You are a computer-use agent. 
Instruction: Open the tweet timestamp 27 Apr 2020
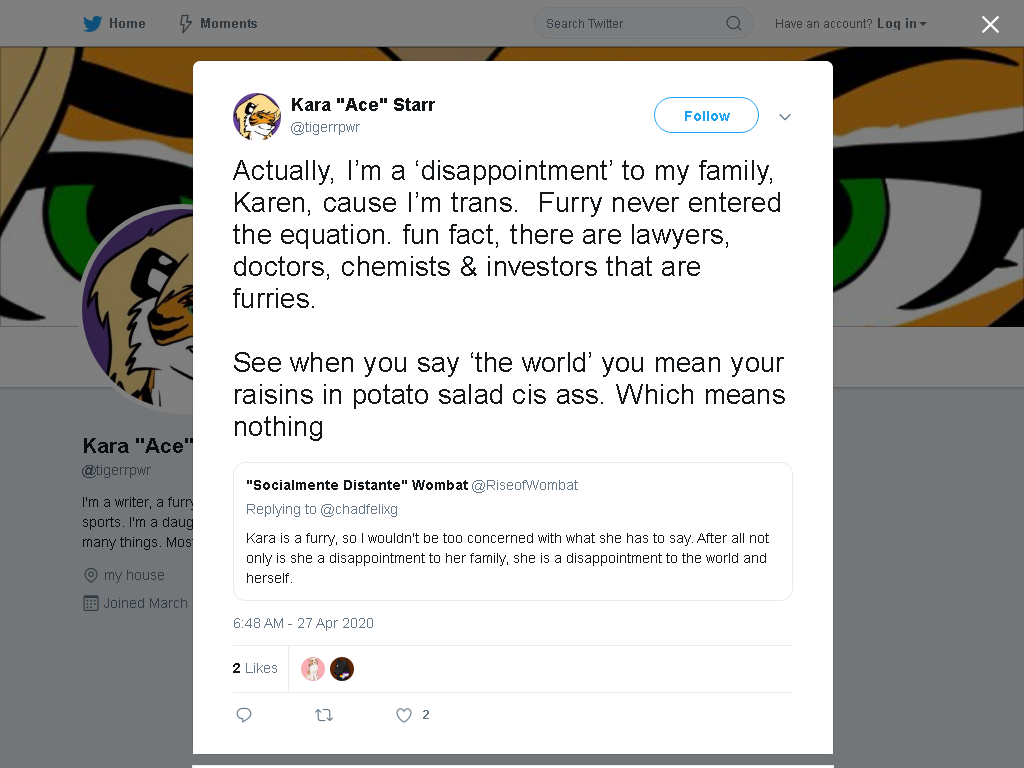(x=303, y=623)
